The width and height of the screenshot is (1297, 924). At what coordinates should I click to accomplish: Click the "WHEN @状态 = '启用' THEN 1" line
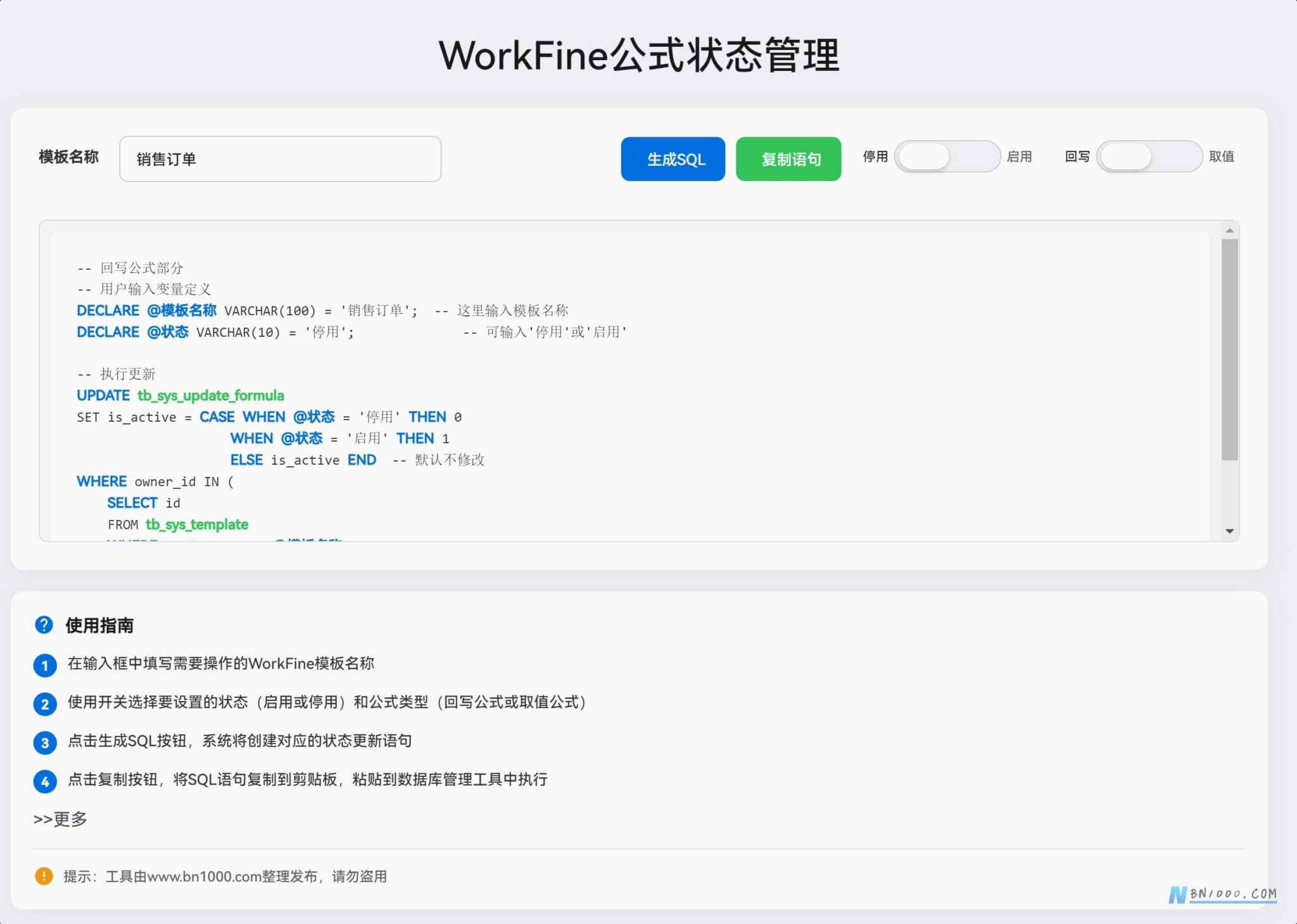pos(339,439)
